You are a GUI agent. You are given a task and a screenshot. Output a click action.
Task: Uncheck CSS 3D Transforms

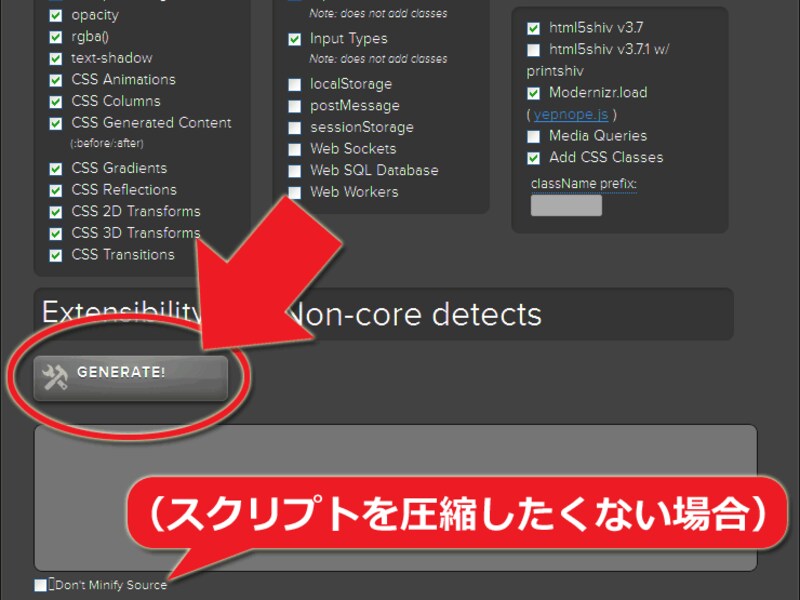[x=55, y=232]
